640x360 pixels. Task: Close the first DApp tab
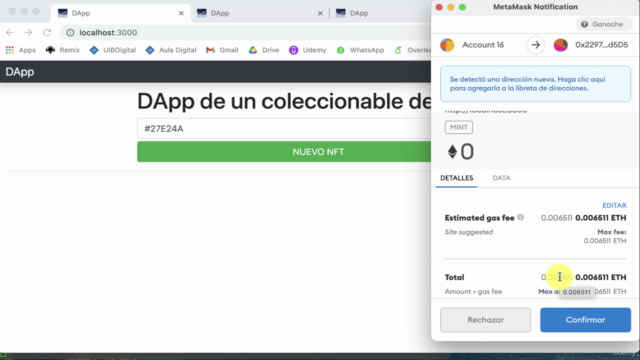tap(181, 13)
